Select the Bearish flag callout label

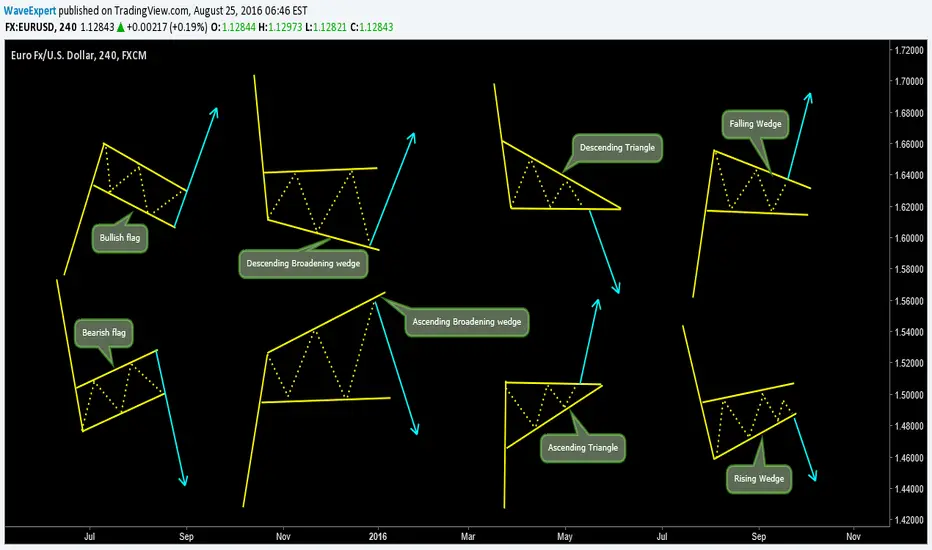coord(103,332)
